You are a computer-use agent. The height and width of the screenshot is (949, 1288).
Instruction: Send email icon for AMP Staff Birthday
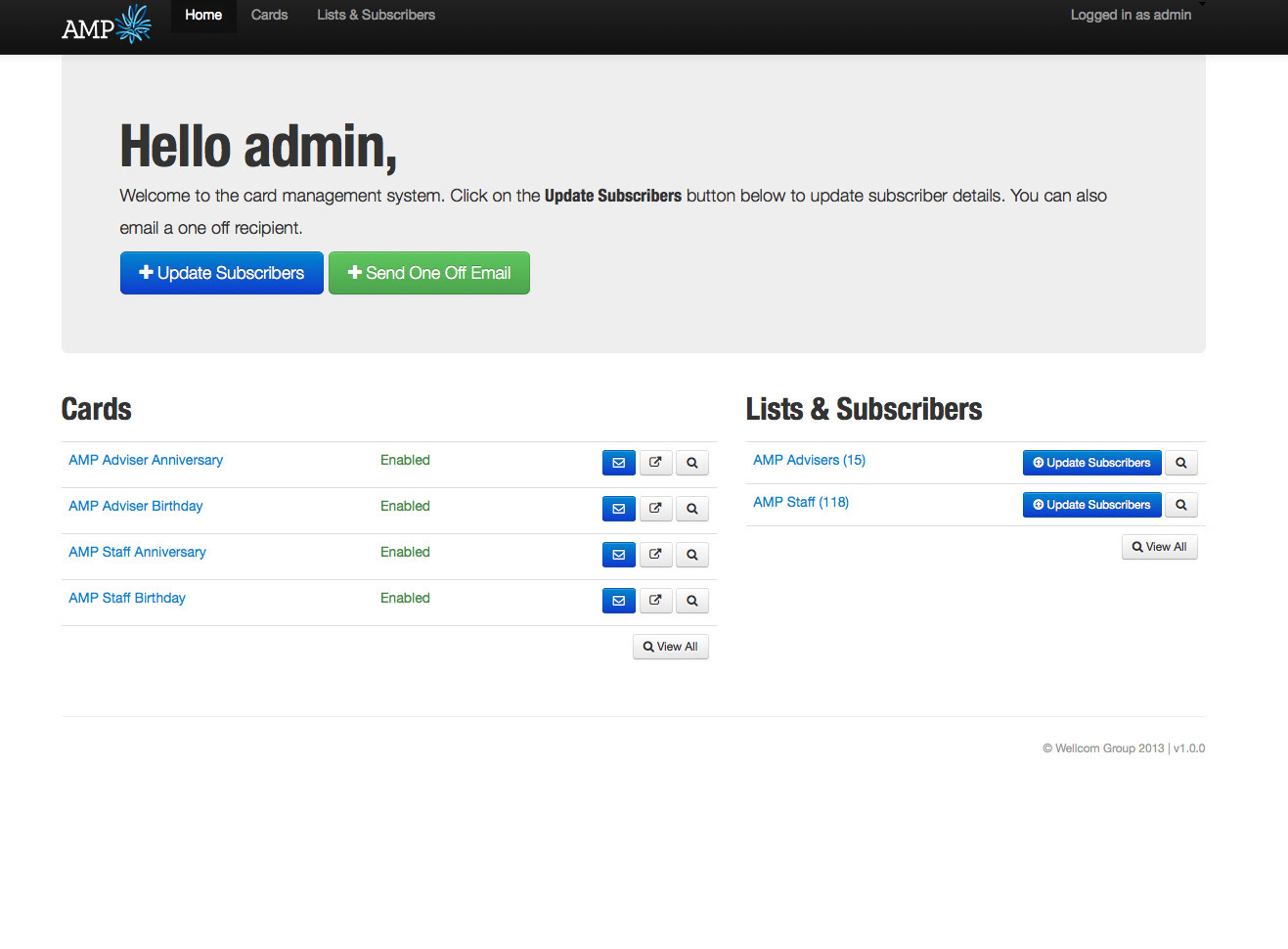(x=618, y=601)
